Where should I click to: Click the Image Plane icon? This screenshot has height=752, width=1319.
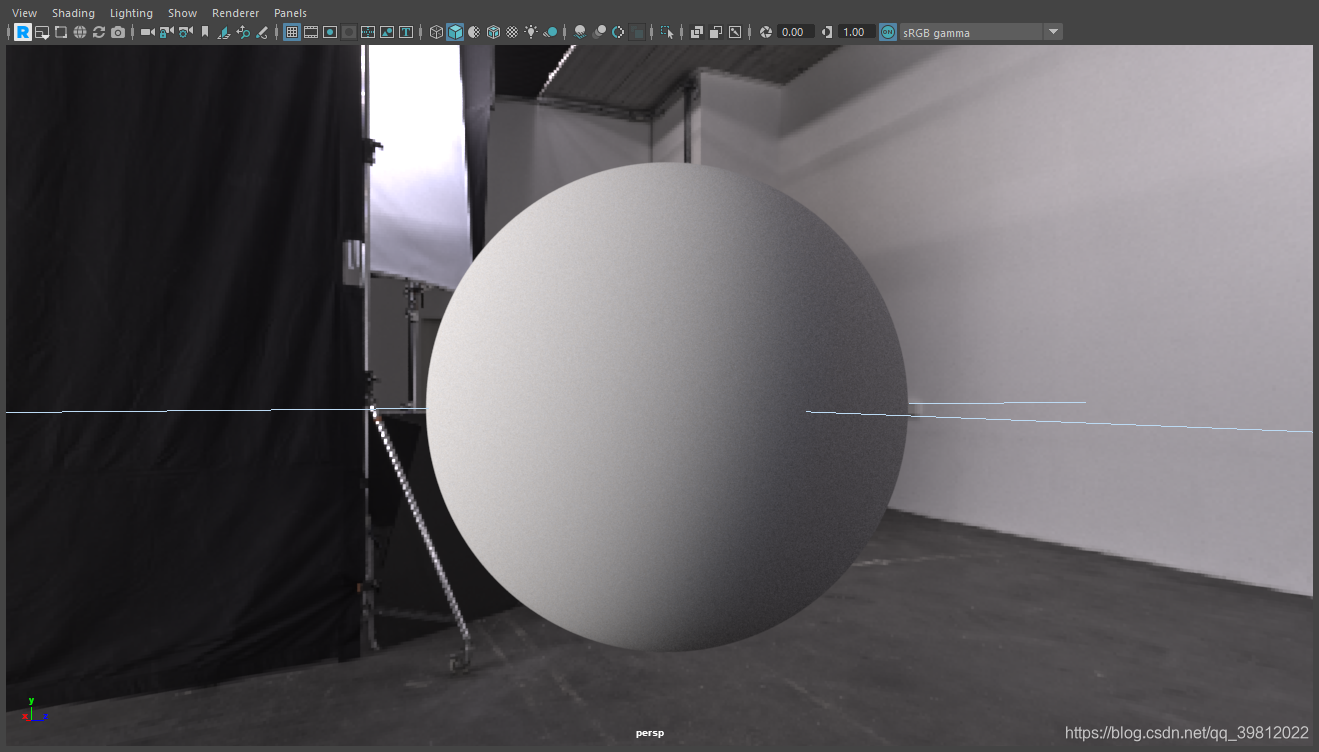tap(224, 32)
